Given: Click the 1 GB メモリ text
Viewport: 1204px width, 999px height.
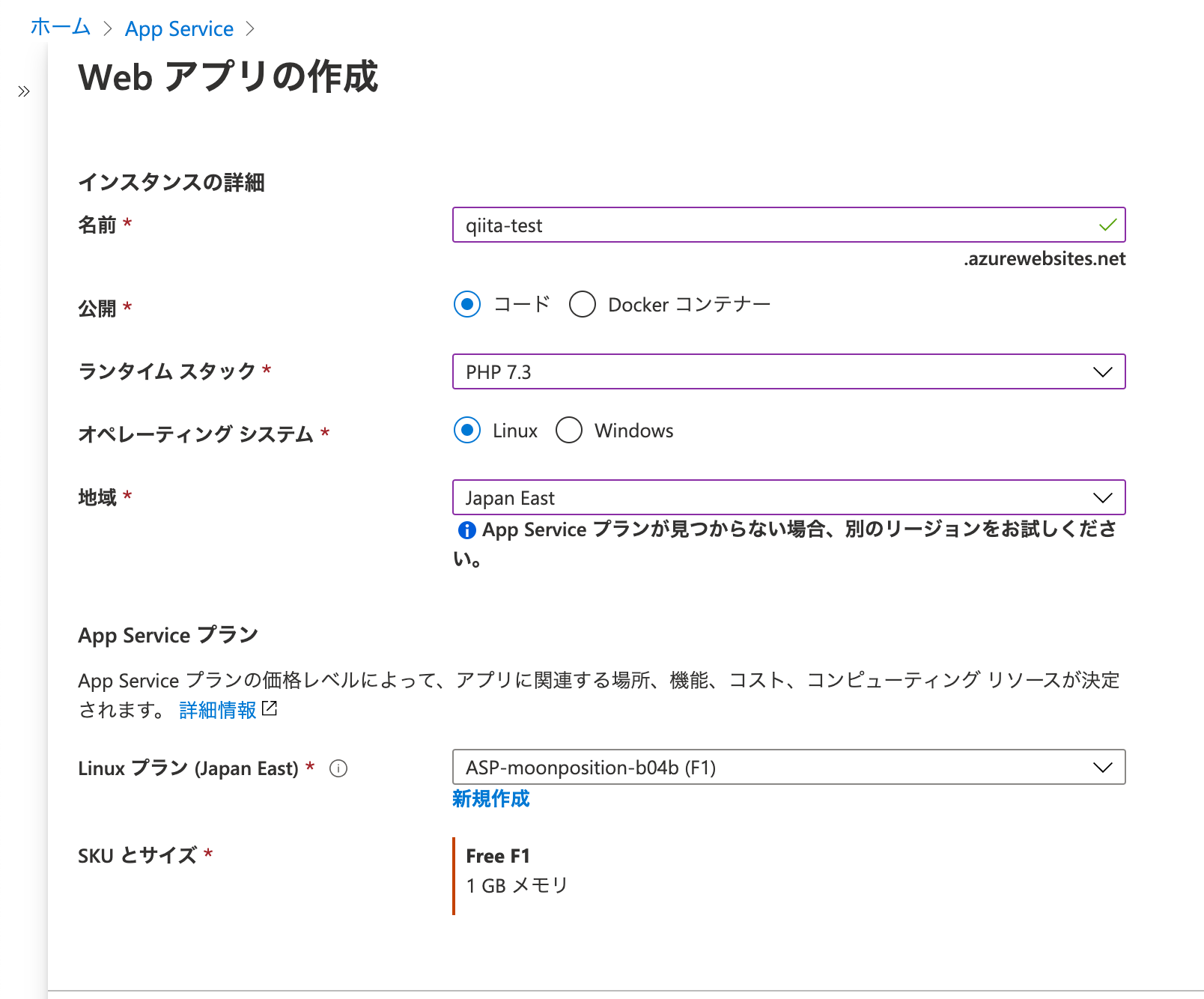Looking at the screenshot, I should [517, 885].
